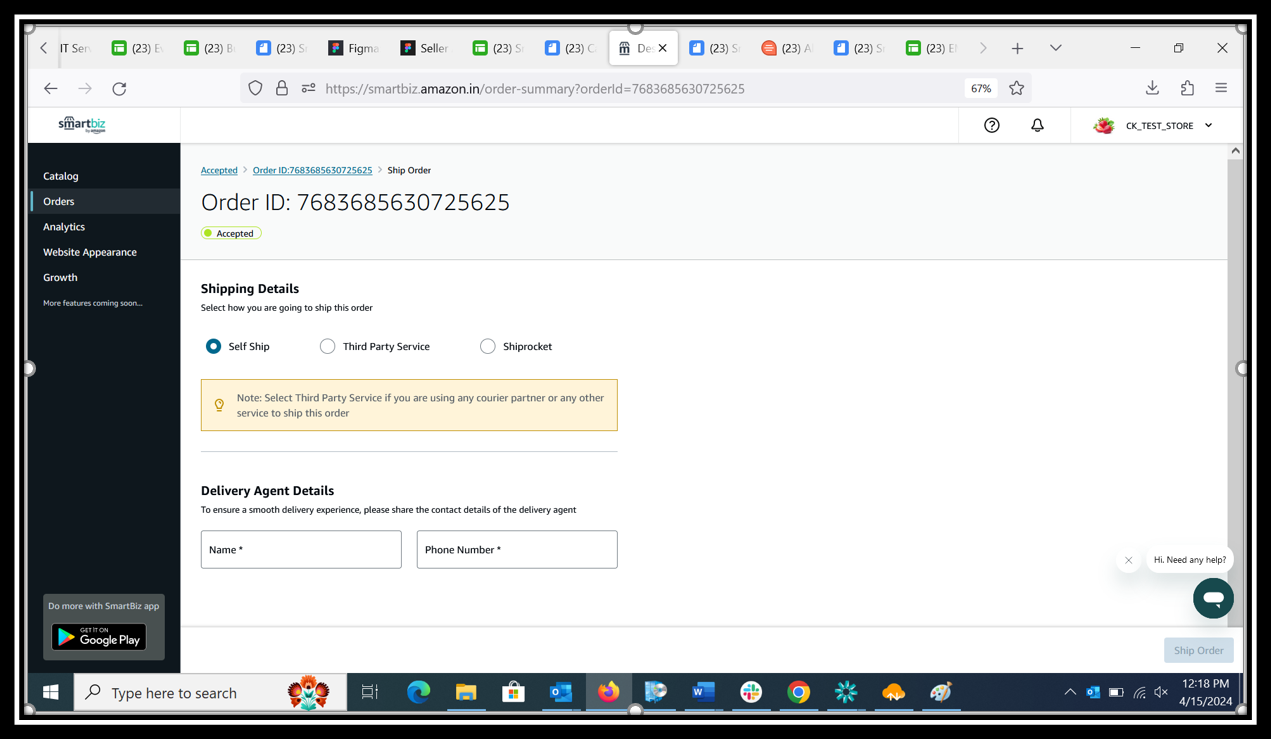Click the Order ID breadcrumb link
1271x739 pixels.
(x=312, y=170)
